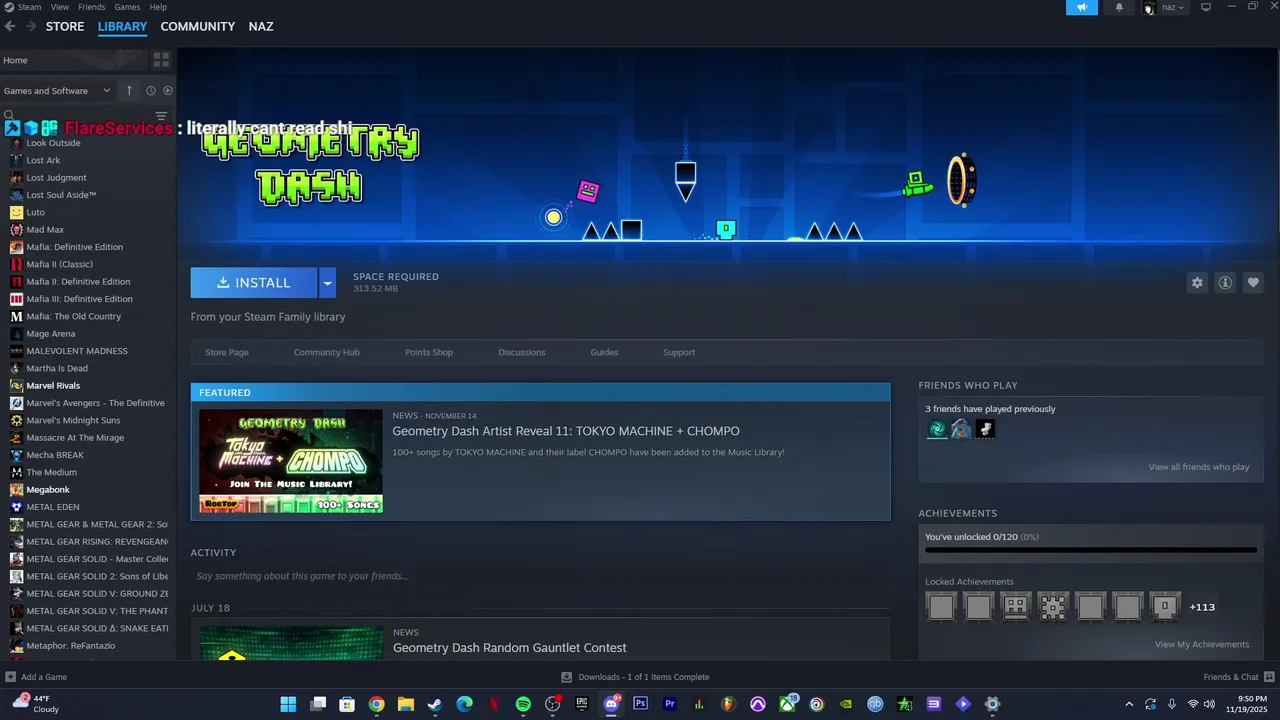
Task: Open the Community Hub link
Action: [327, 352]
